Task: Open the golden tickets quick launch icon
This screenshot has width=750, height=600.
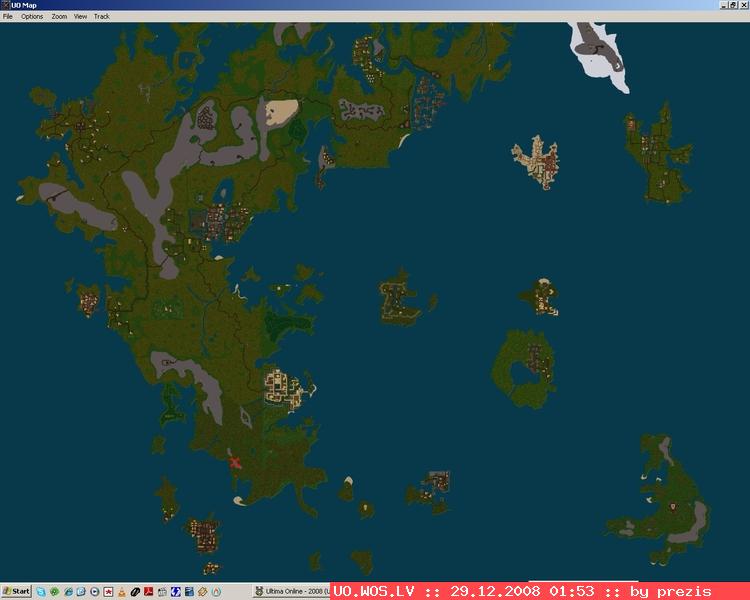Action: [x=202, y=592]
